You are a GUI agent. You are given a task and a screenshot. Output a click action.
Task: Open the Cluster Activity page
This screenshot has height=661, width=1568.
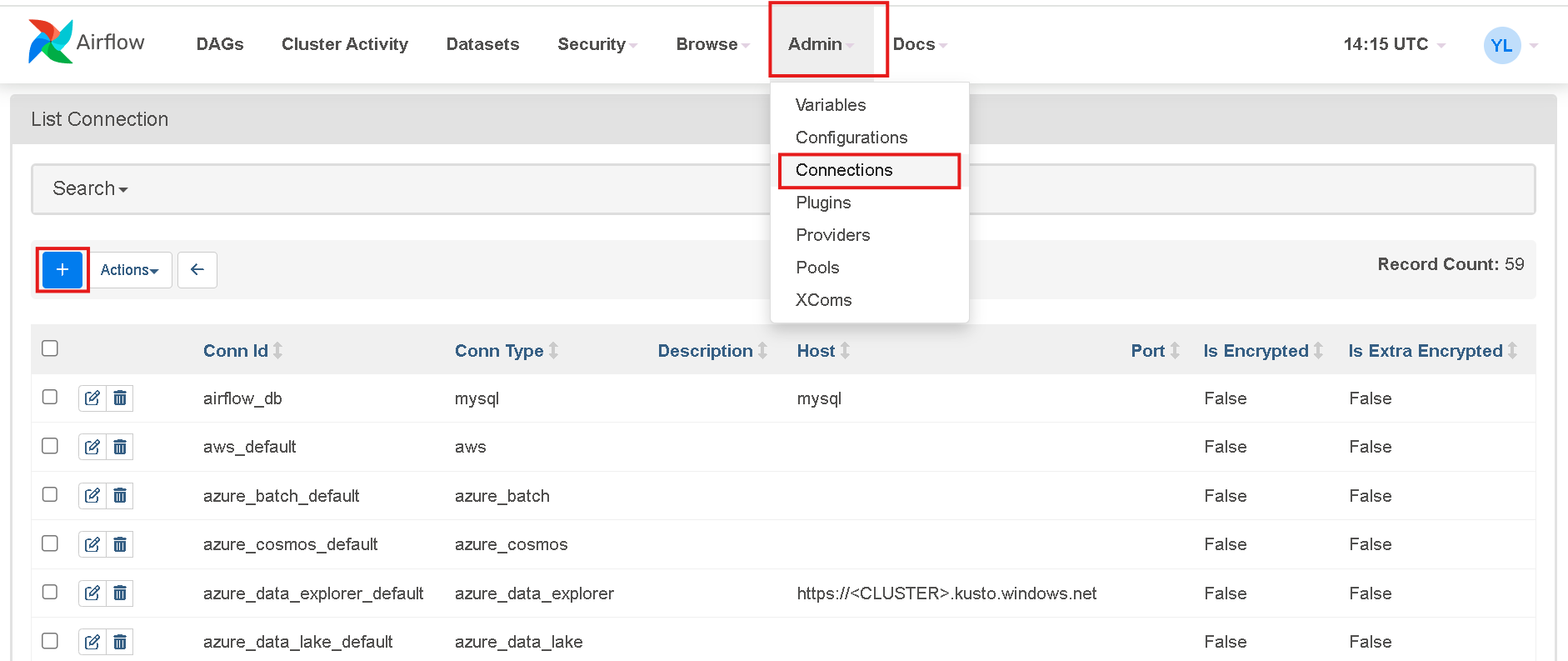pos(345,44)
